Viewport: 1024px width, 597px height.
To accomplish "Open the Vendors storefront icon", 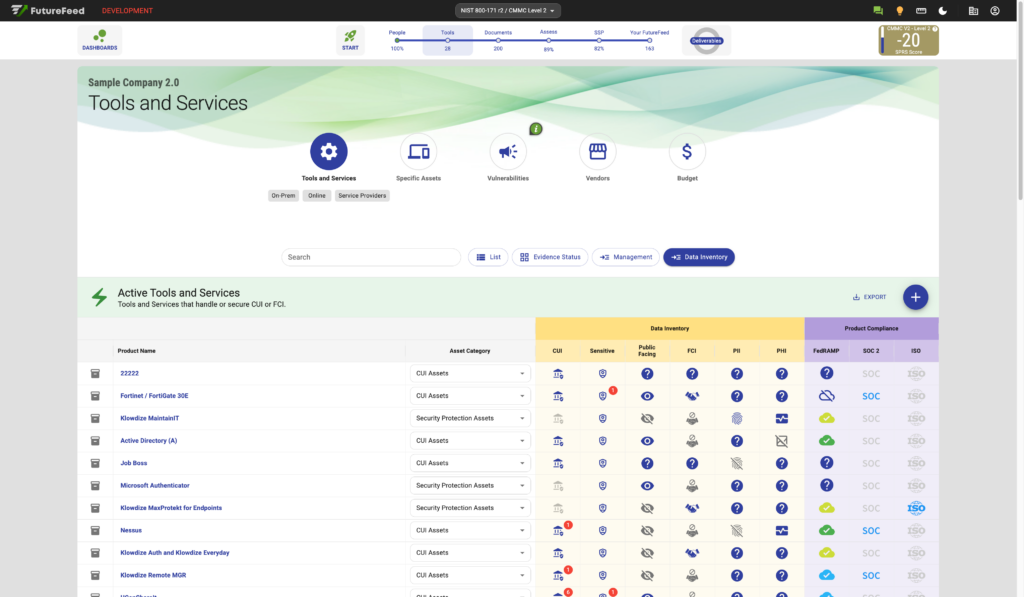I will coord(598,152).
